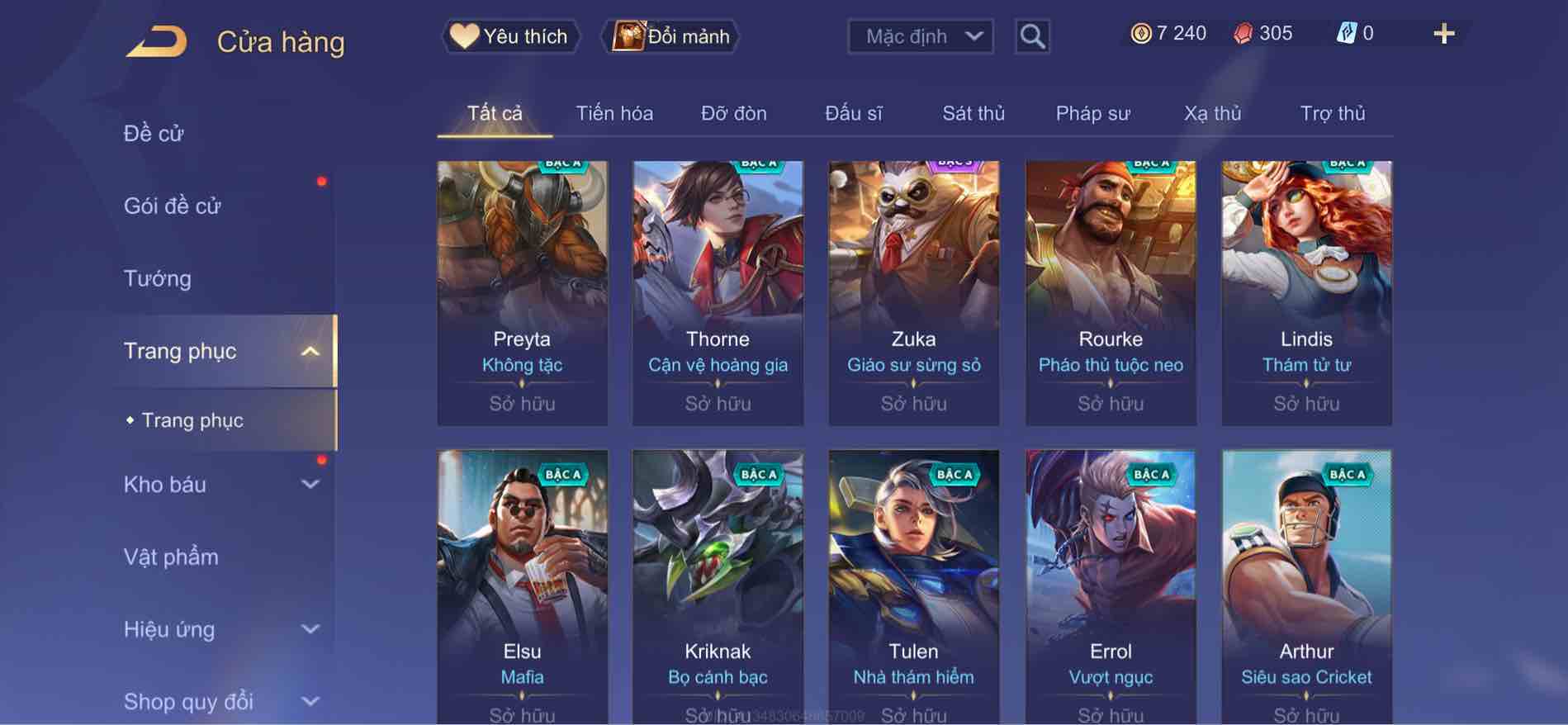This screenshot has width=1568, height=725.
Task: Open the search magnifier icon
Action: click(1032, 36)
